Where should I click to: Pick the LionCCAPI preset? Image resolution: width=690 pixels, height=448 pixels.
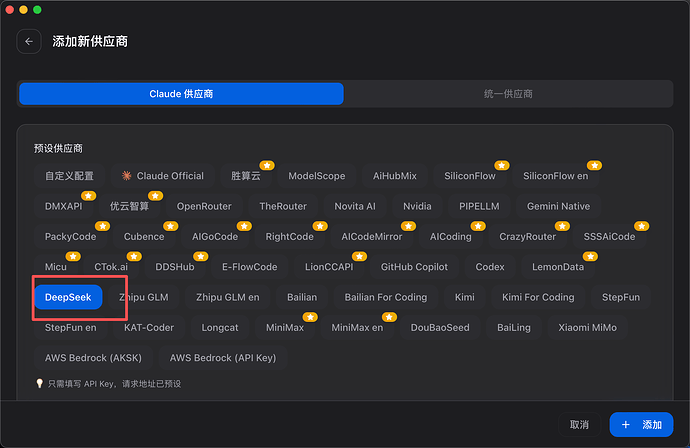coord(329,267)
